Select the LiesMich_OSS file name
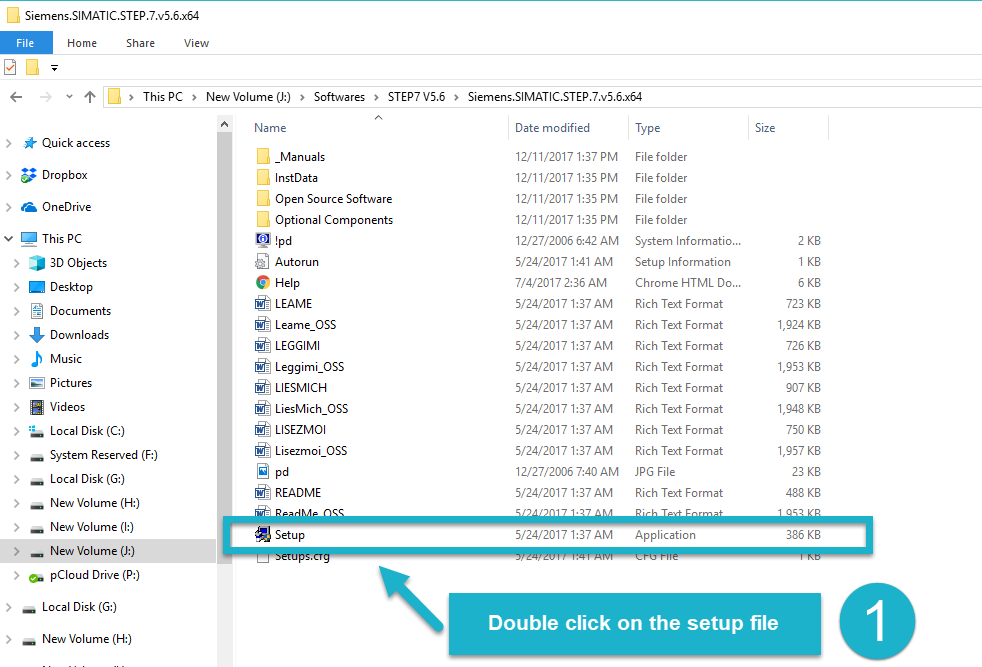The width and height of the screenshot is (982, 667). tap(311, 409)
